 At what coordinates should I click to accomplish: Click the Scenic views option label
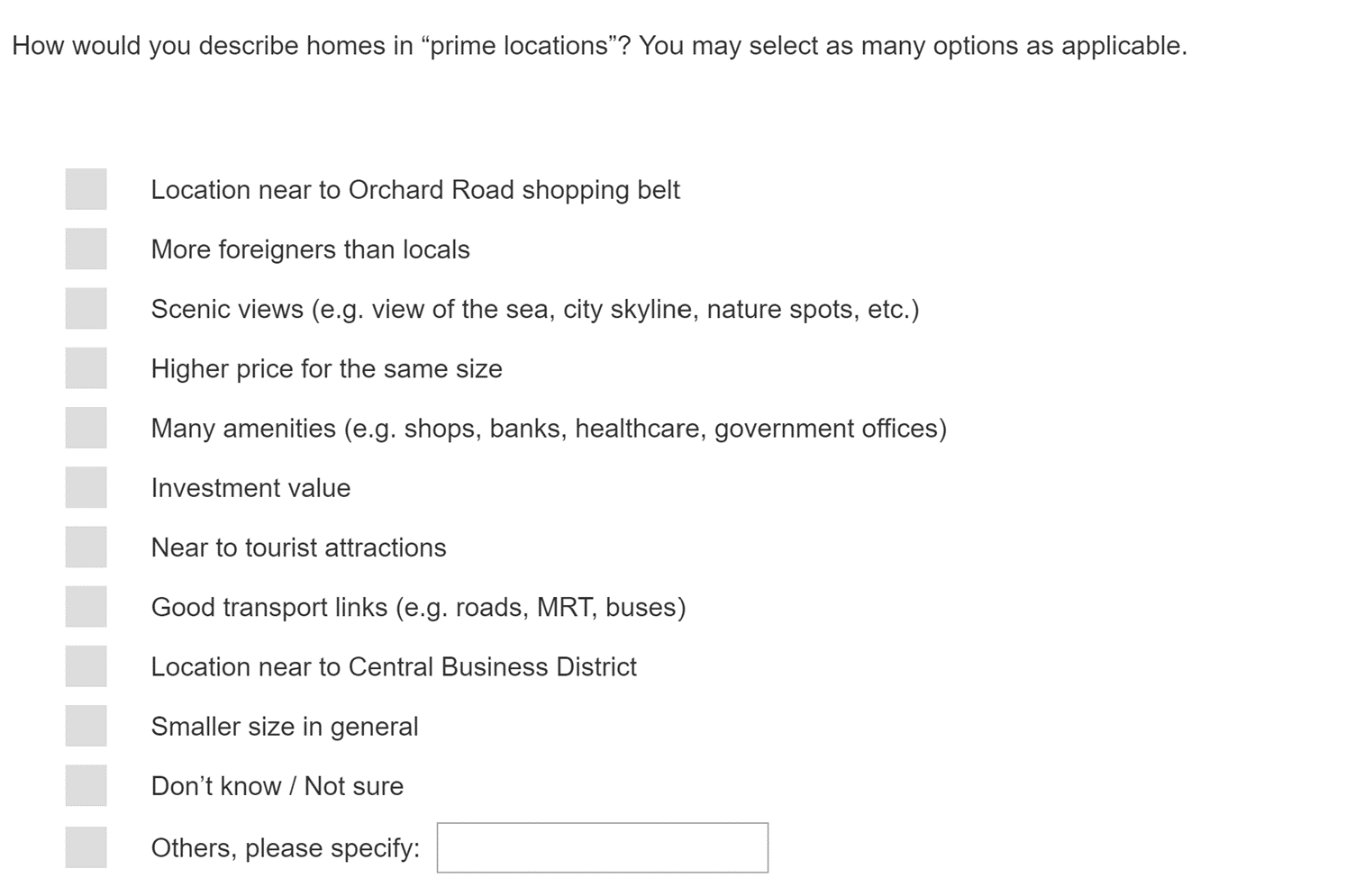535,310
